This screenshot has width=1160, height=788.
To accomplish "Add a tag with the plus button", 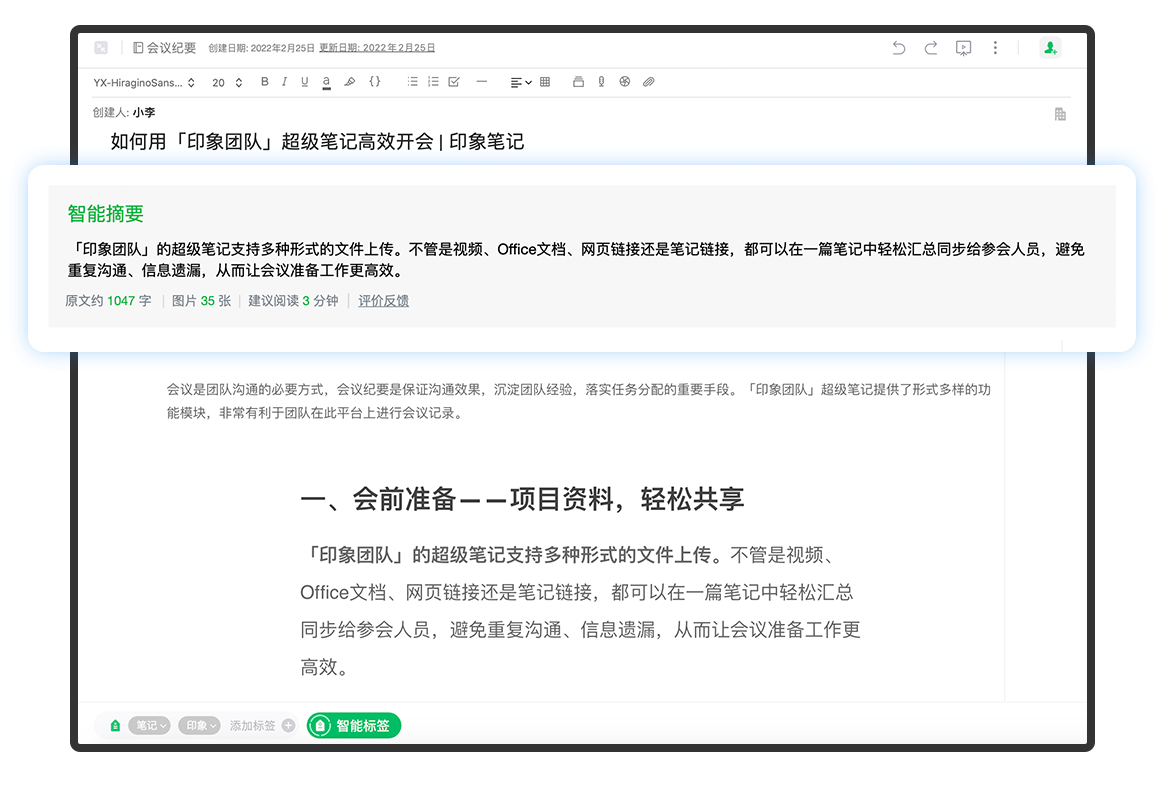I will [289, 726].
